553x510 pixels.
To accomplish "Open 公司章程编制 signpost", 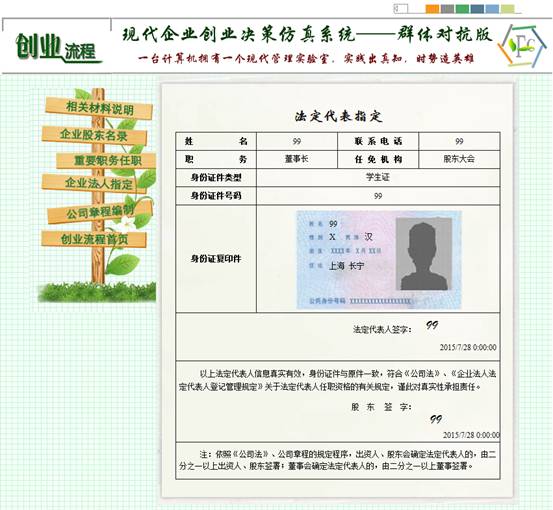I will tap(100, 212).
